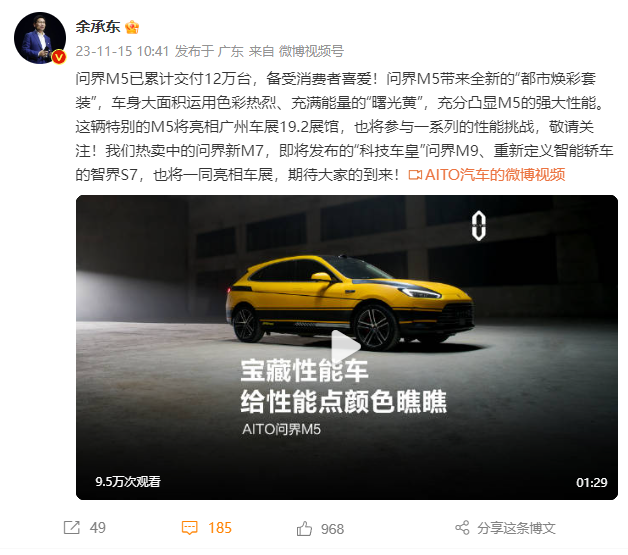Click the video camera icon before AITO link
The image size is (628, 555).
click(x=415, y=175)
